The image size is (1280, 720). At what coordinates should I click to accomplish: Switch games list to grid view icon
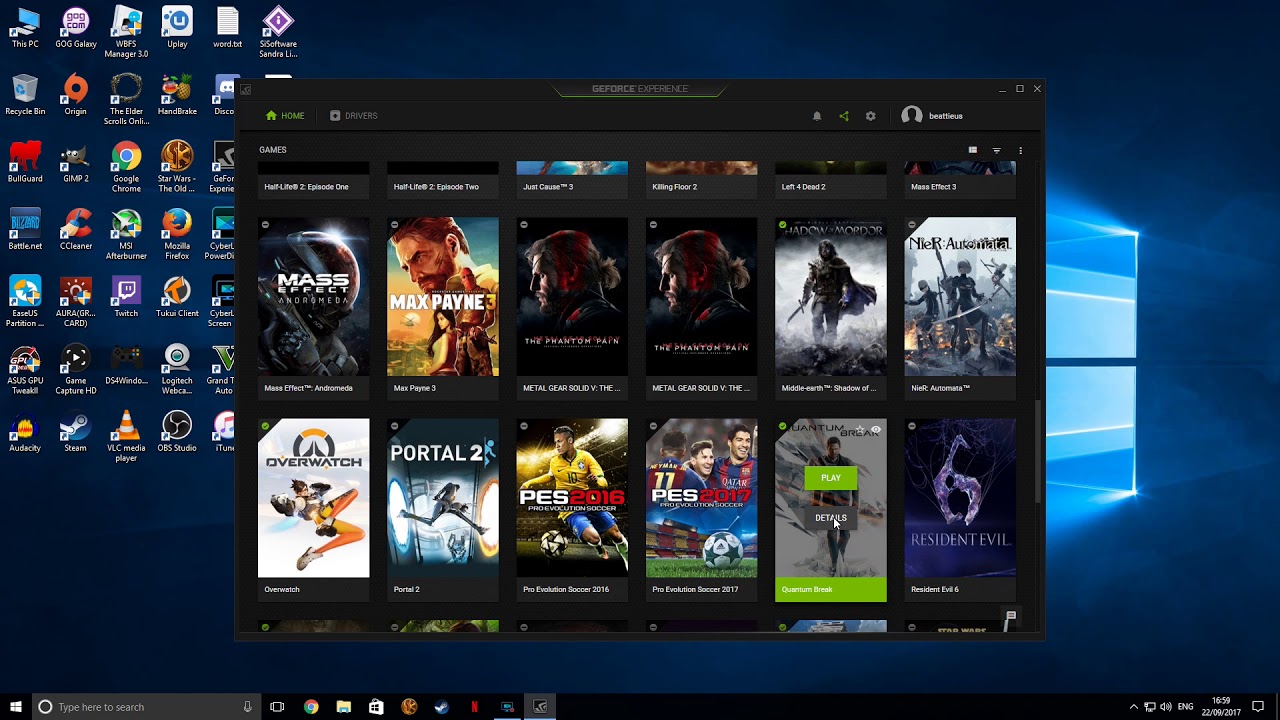click(x=972, y=150)
